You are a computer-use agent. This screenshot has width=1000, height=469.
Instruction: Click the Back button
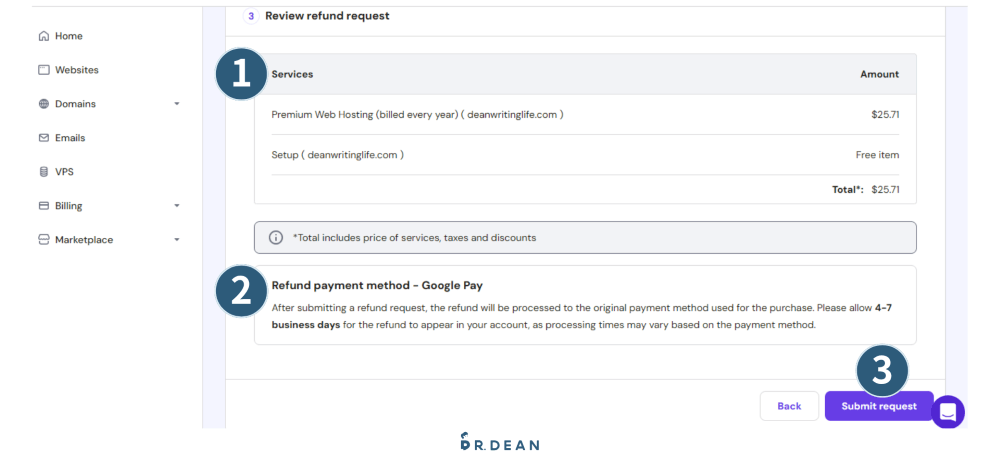click(x=789, y=406)
